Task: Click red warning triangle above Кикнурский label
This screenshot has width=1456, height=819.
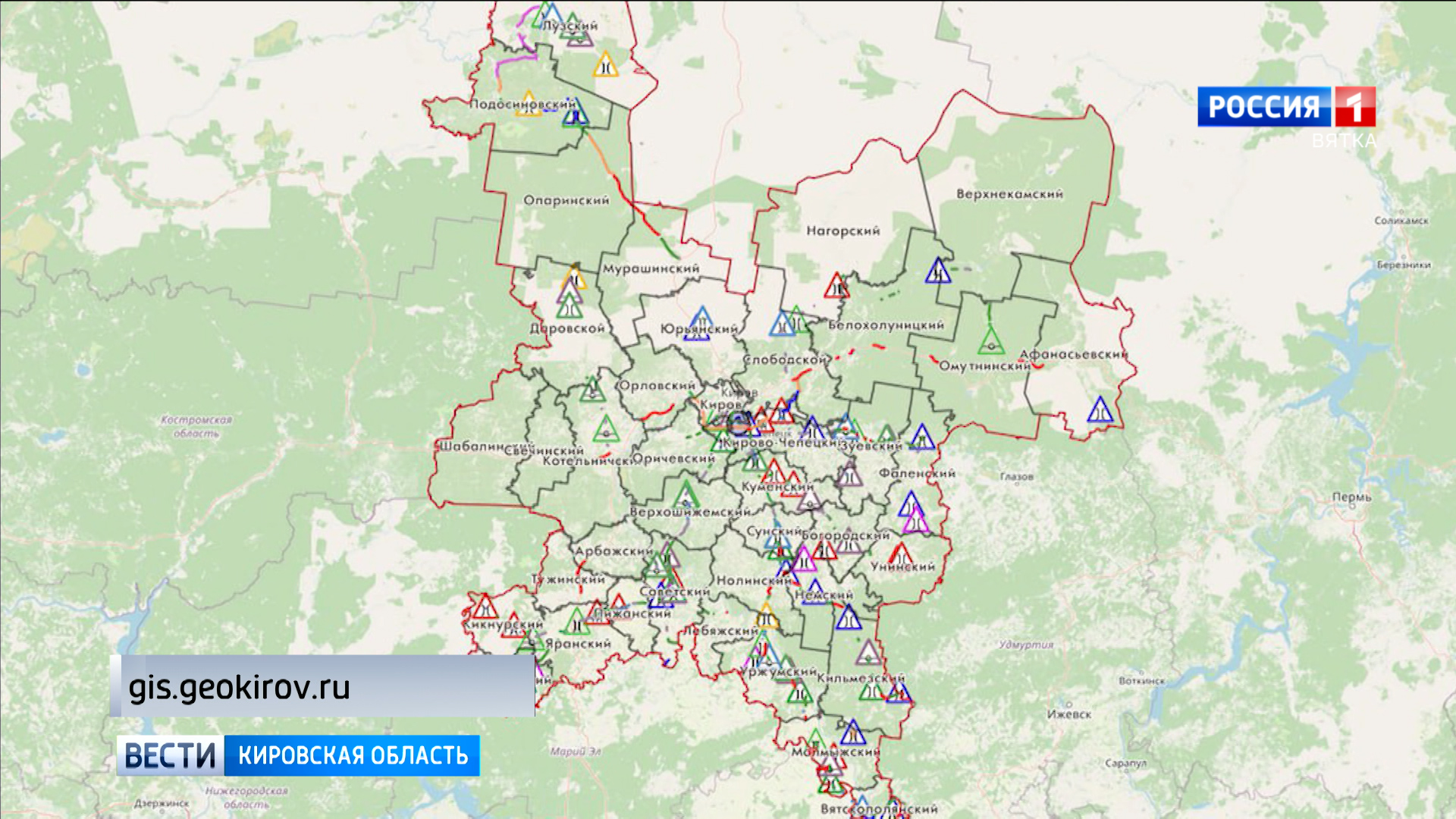Action: point(485,608)
